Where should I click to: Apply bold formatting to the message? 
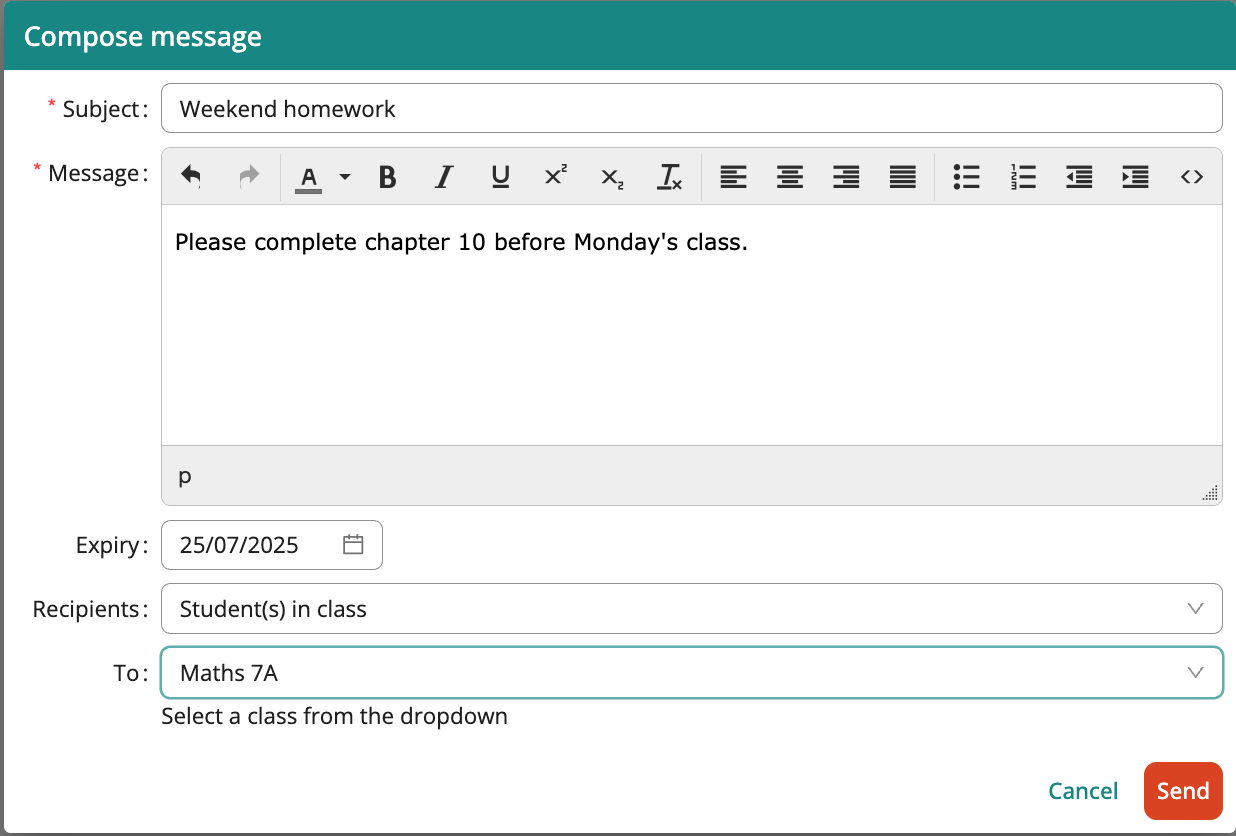tap(387, 176)
